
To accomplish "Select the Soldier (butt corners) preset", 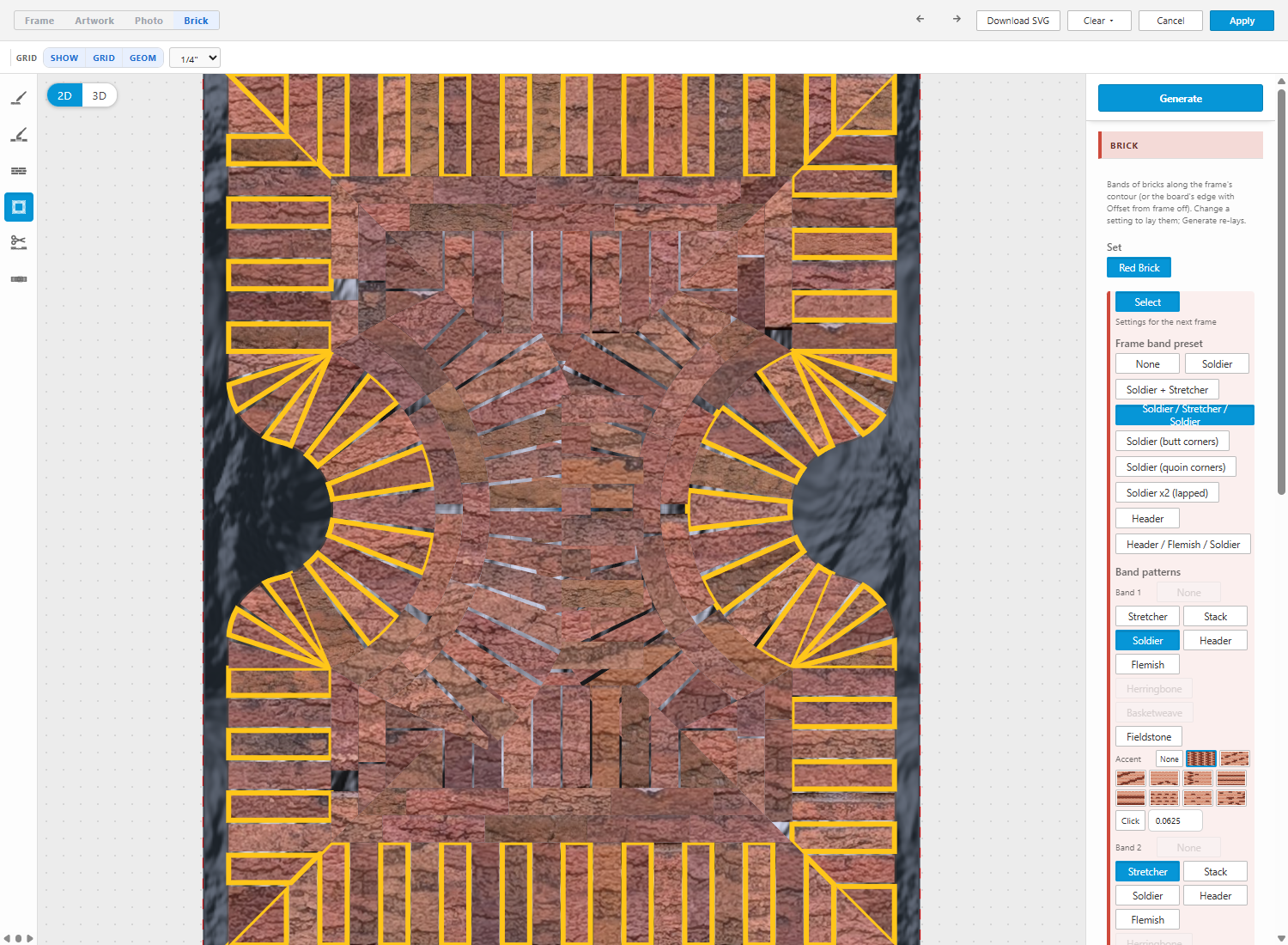I will 1172,442.
